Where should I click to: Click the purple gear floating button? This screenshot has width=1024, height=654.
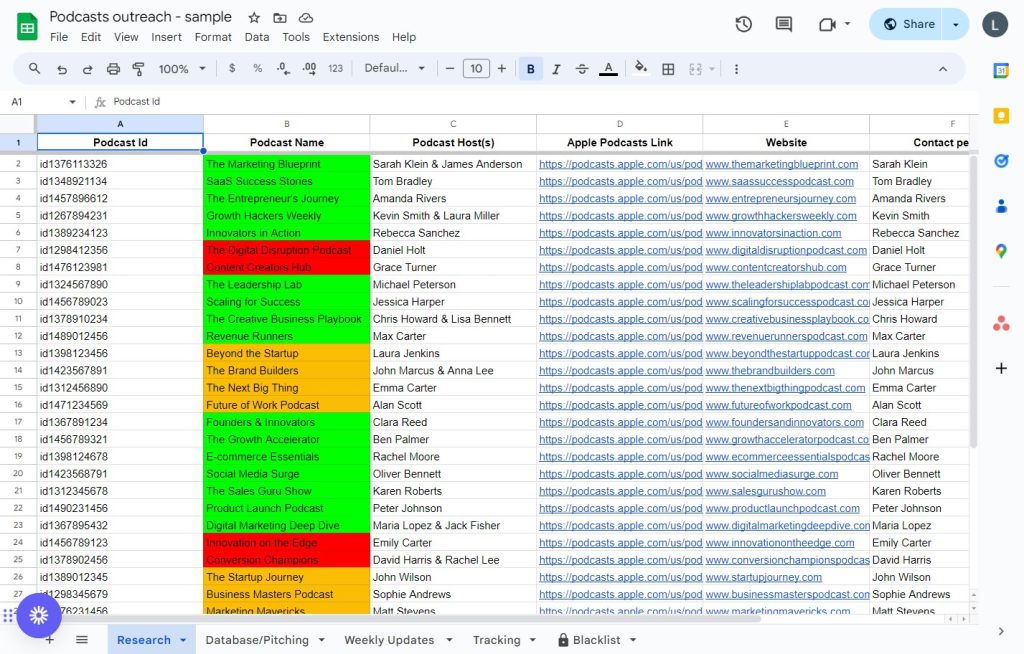[x=39, y=615]
